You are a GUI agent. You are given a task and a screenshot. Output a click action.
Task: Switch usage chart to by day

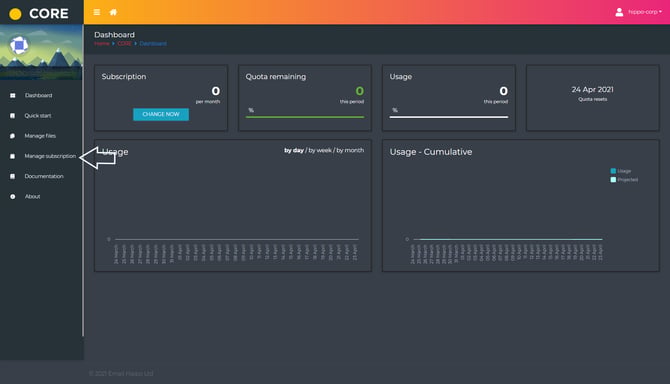coord(294,150)
